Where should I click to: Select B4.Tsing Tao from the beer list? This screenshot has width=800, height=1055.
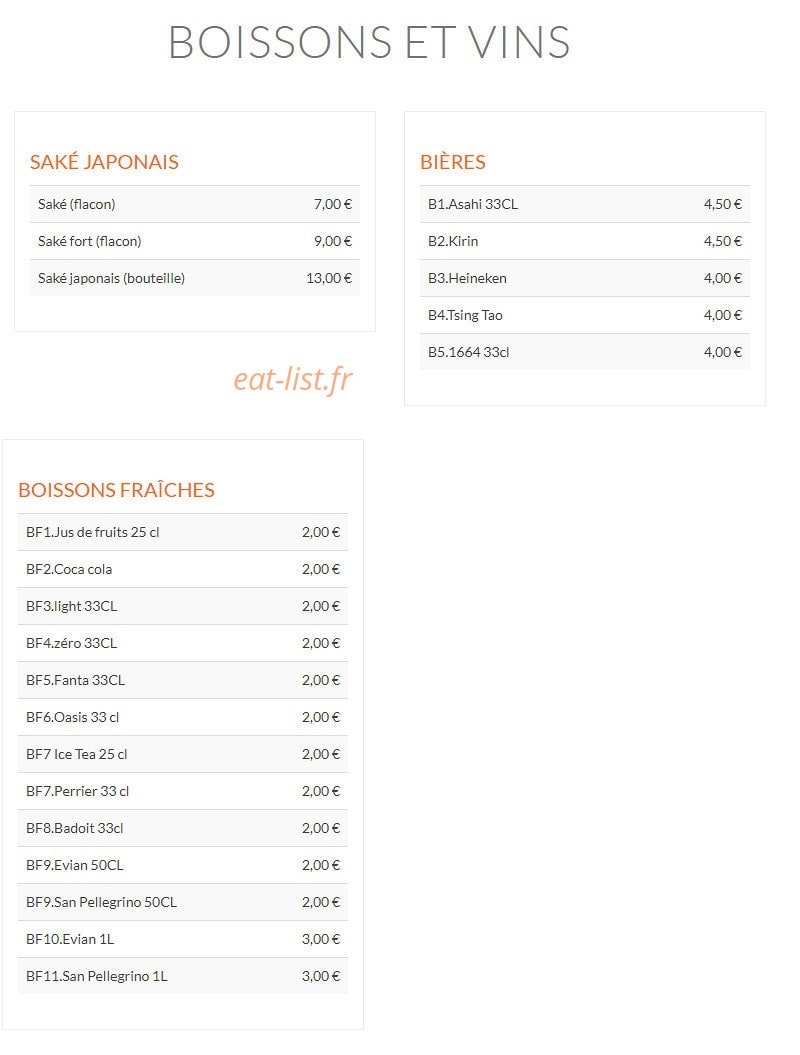tap(585, 315)
